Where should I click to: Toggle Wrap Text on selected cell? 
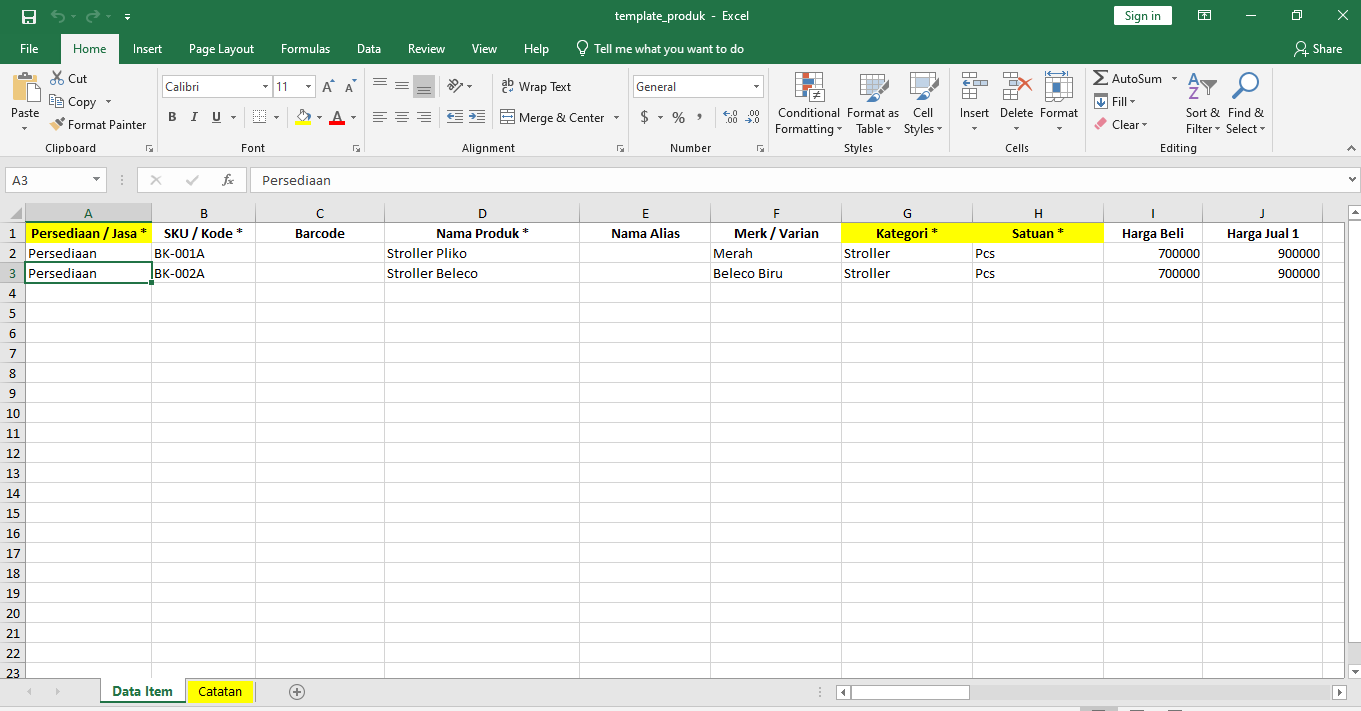pos(536,87)
